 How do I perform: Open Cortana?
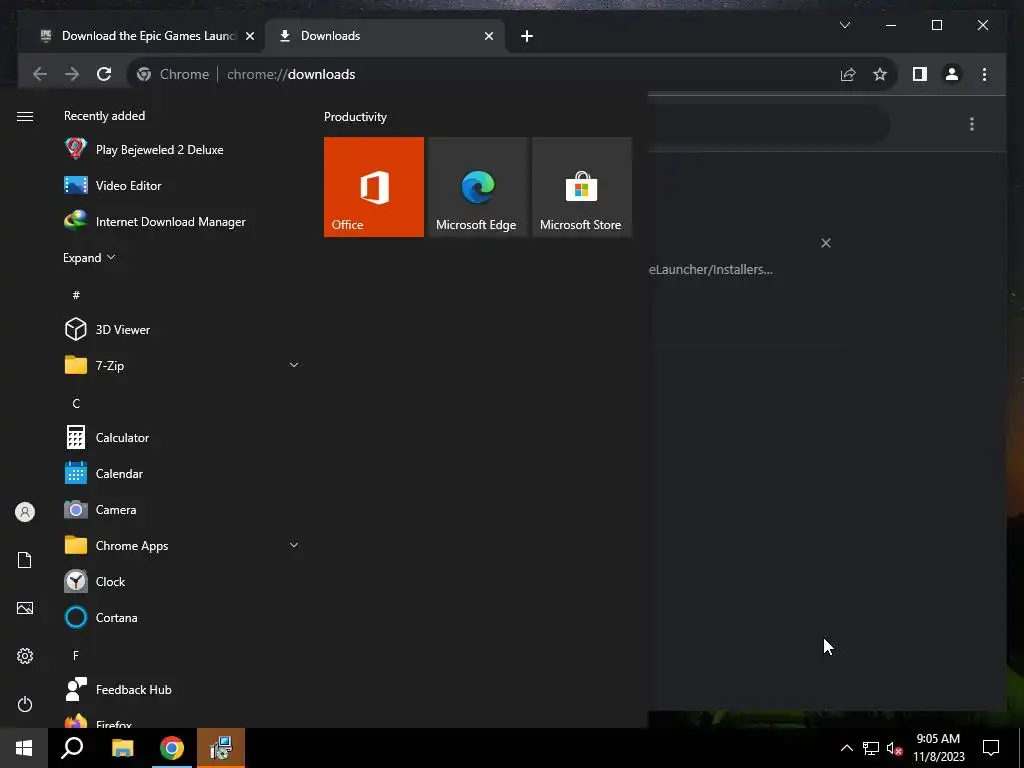182,617
